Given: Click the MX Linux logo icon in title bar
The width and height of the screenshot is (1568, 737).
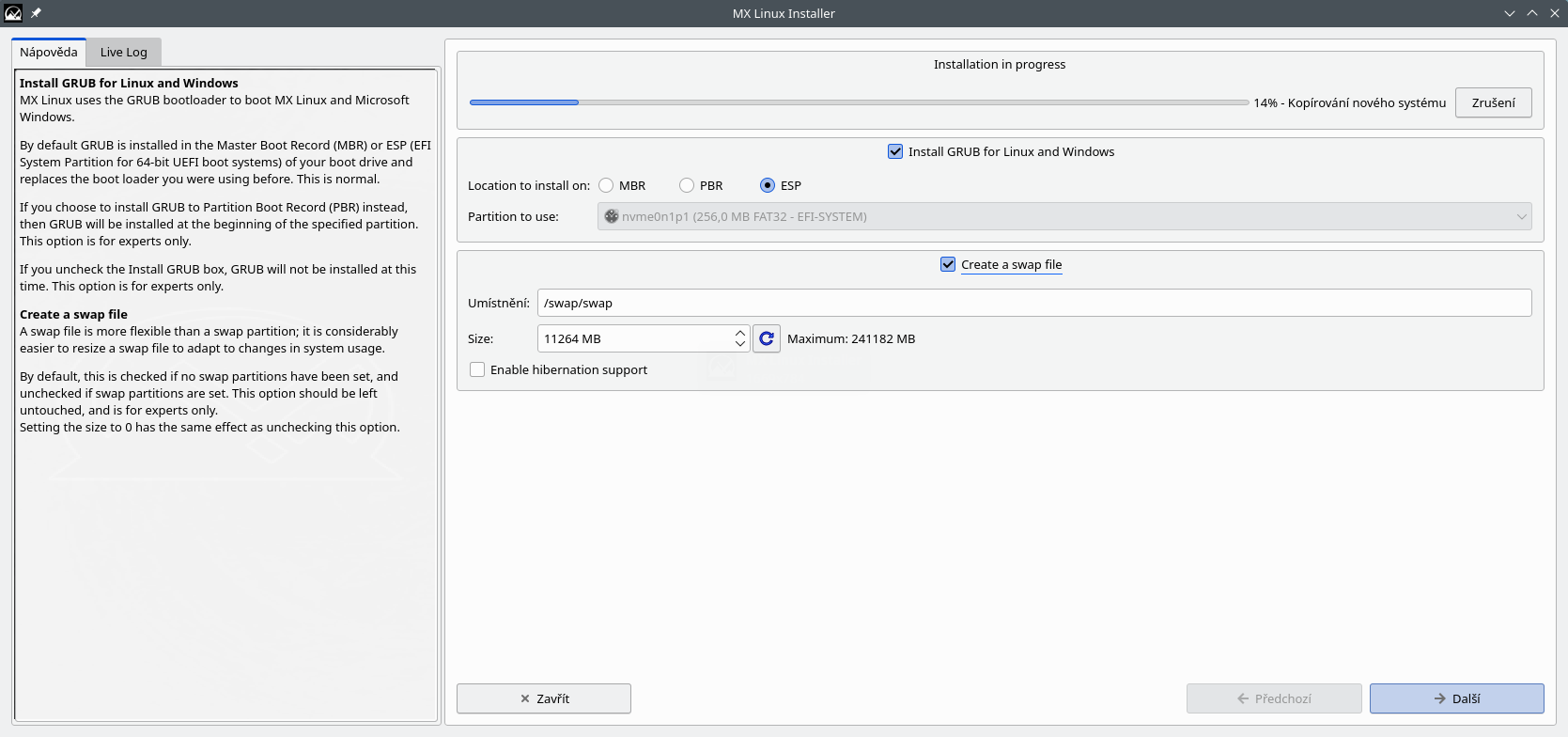Looking at the screenshot, I should (13, 13).
